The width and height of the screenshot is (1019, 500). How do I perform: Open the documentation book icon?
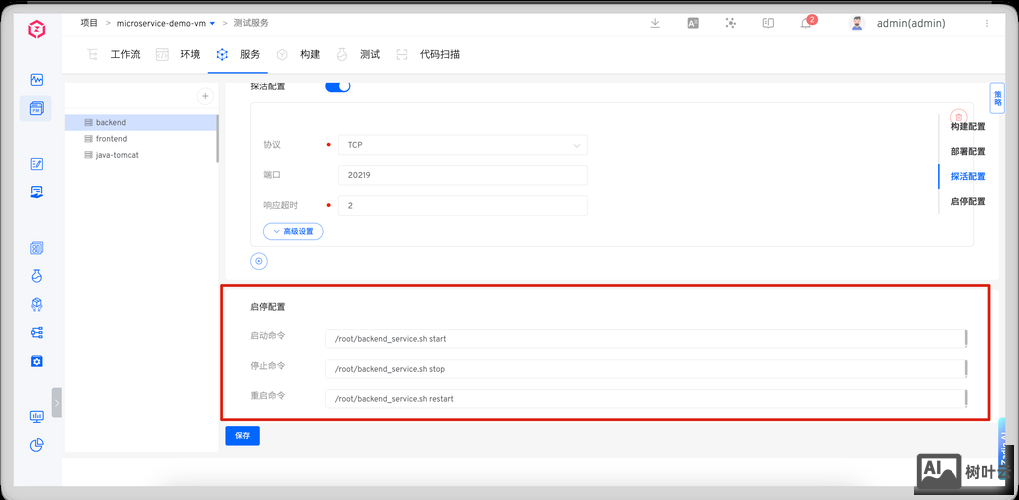(768, 23)
